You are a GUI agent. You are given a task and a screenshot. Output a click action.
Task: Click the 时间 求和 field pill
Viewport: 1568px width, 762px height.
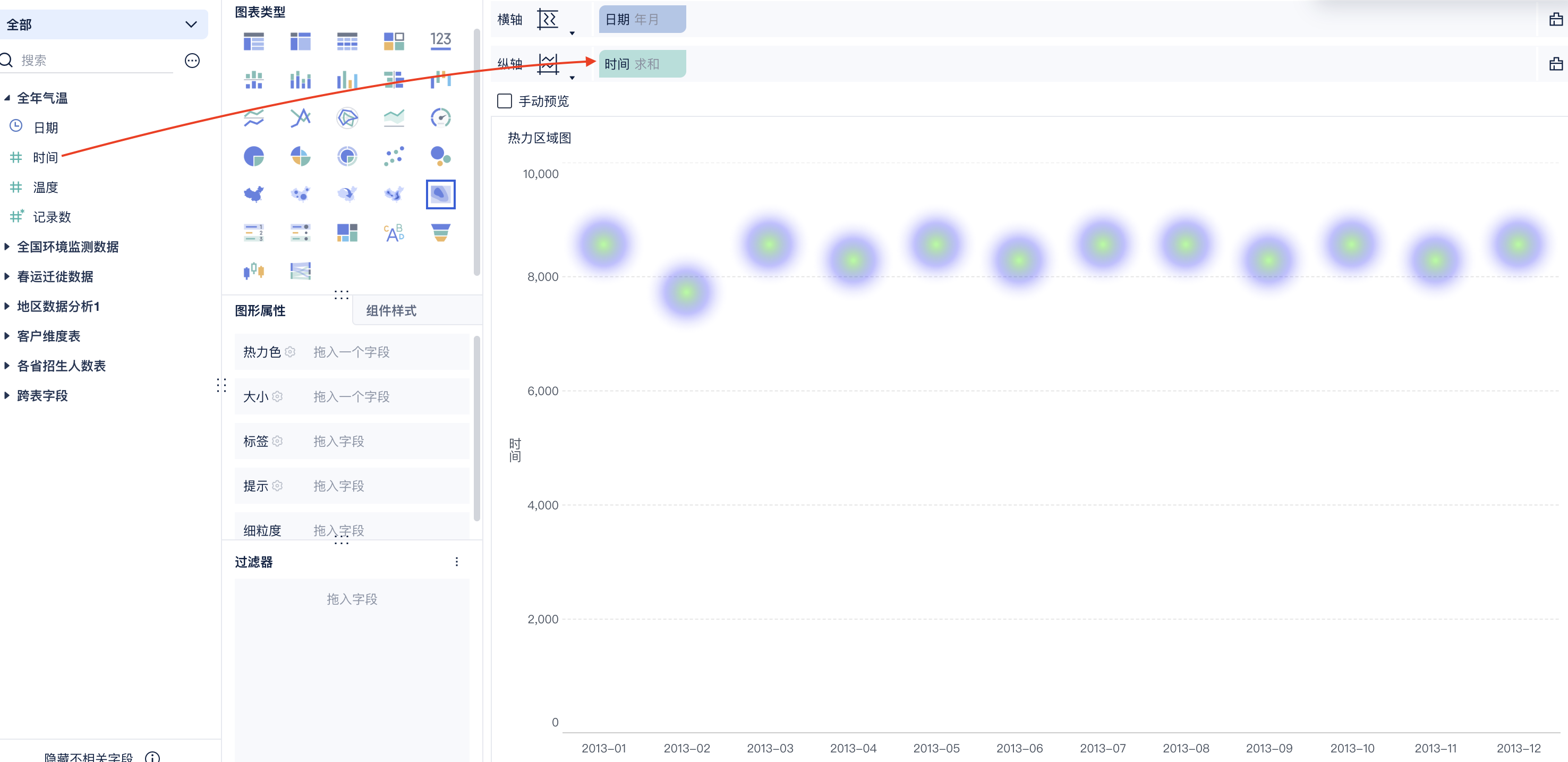(641, 64)
